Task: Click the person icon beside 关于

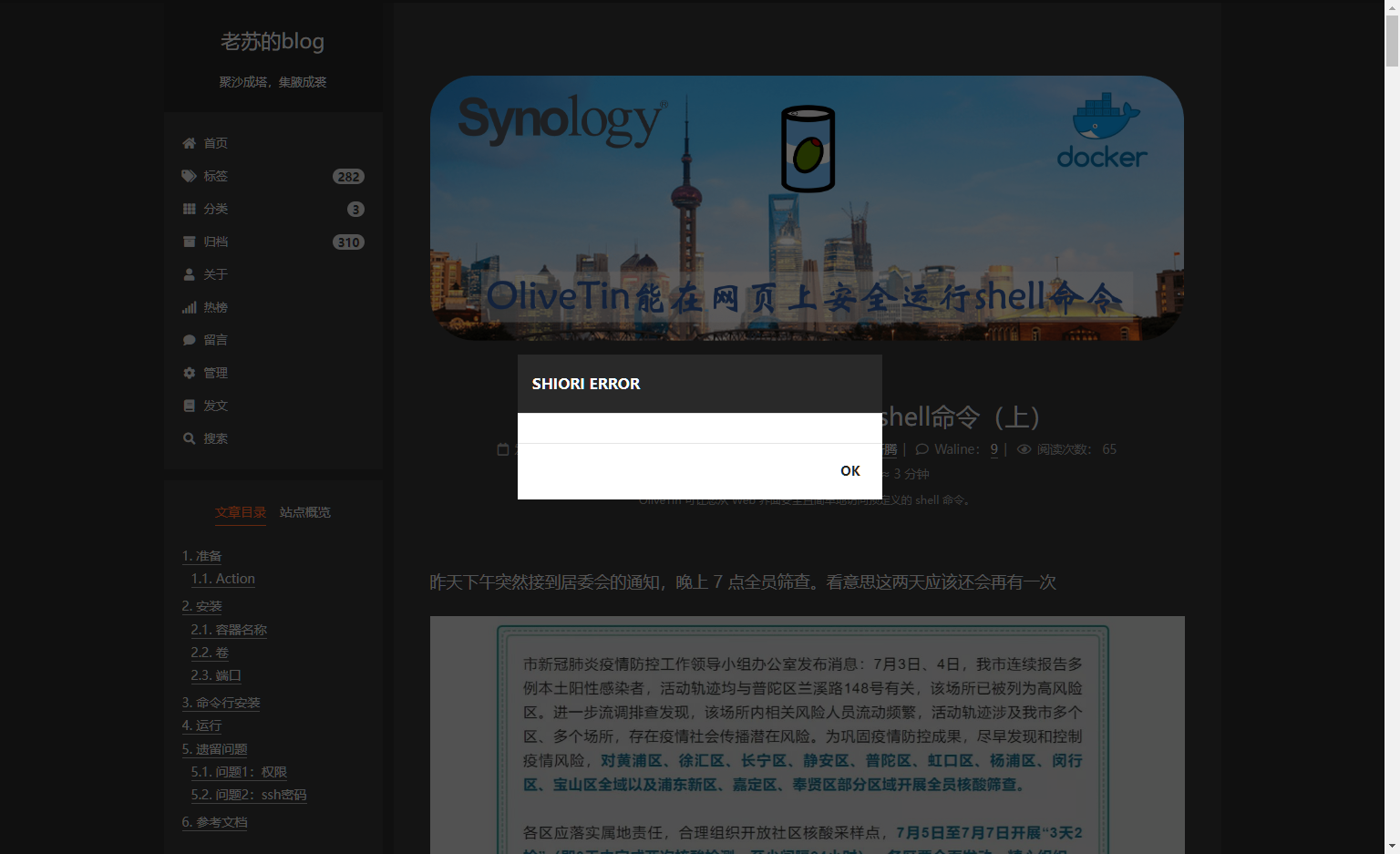Action: pyautogui.click(x=189, y=274)
